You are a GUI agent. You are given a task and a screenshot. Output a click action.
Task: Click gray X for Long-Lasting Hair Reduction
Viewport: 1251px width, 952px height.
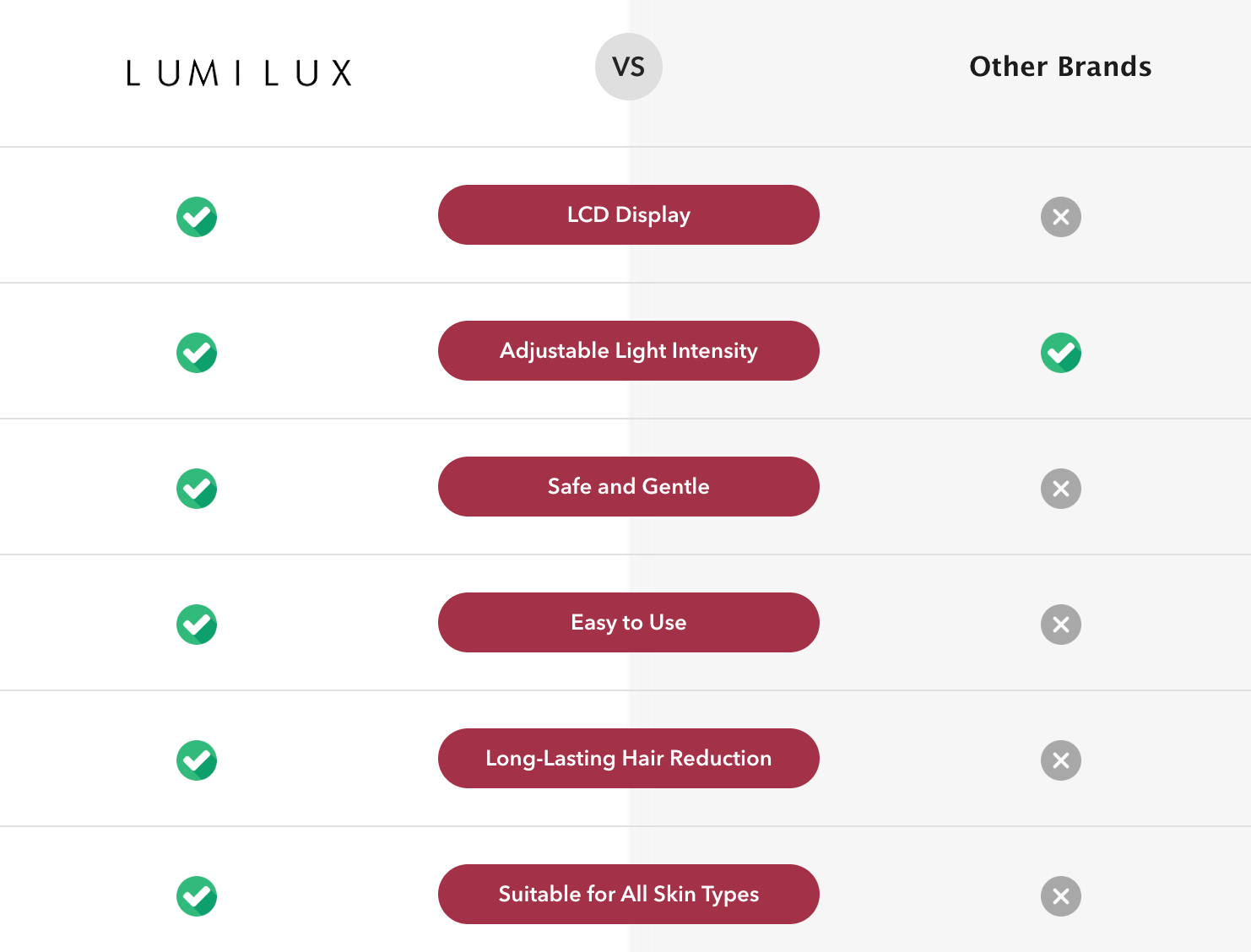tap(1061, 760)
